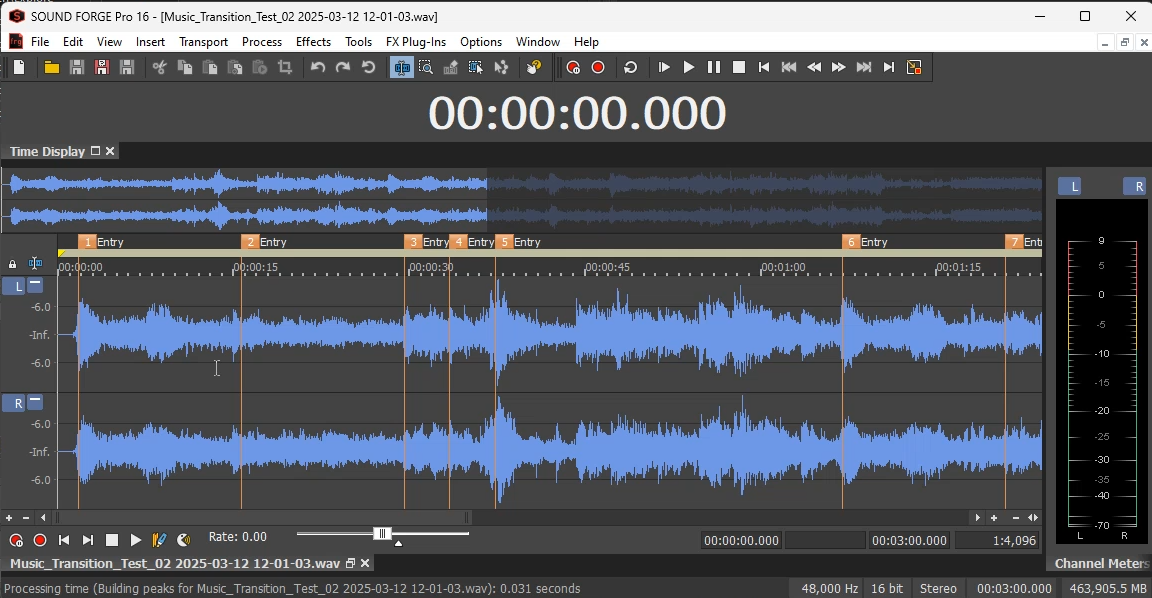This screenshot has height=598, width=1152.
Task: Click the R channel label button in waveform
Action: click(x=14, y=403)
